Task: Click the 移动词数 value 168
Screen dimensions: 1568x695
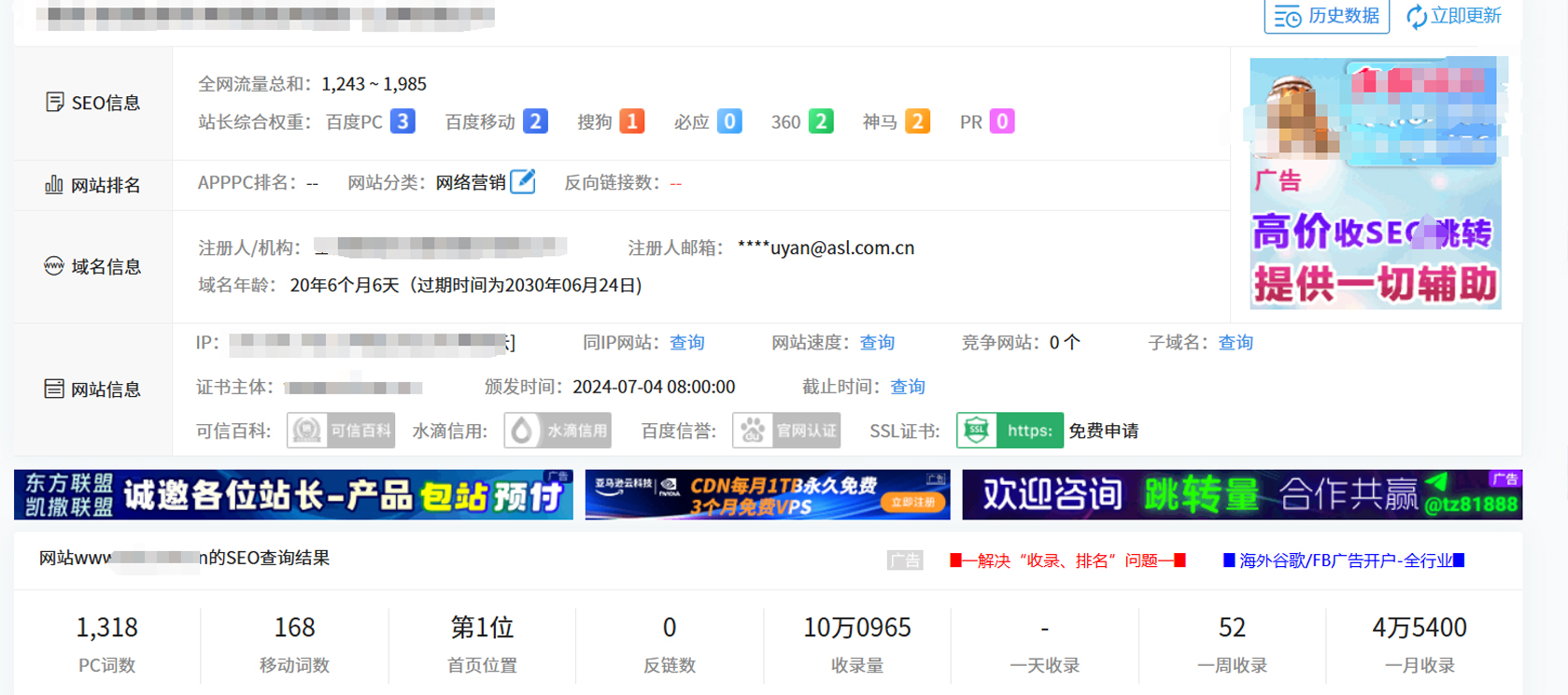Action: 295,628
